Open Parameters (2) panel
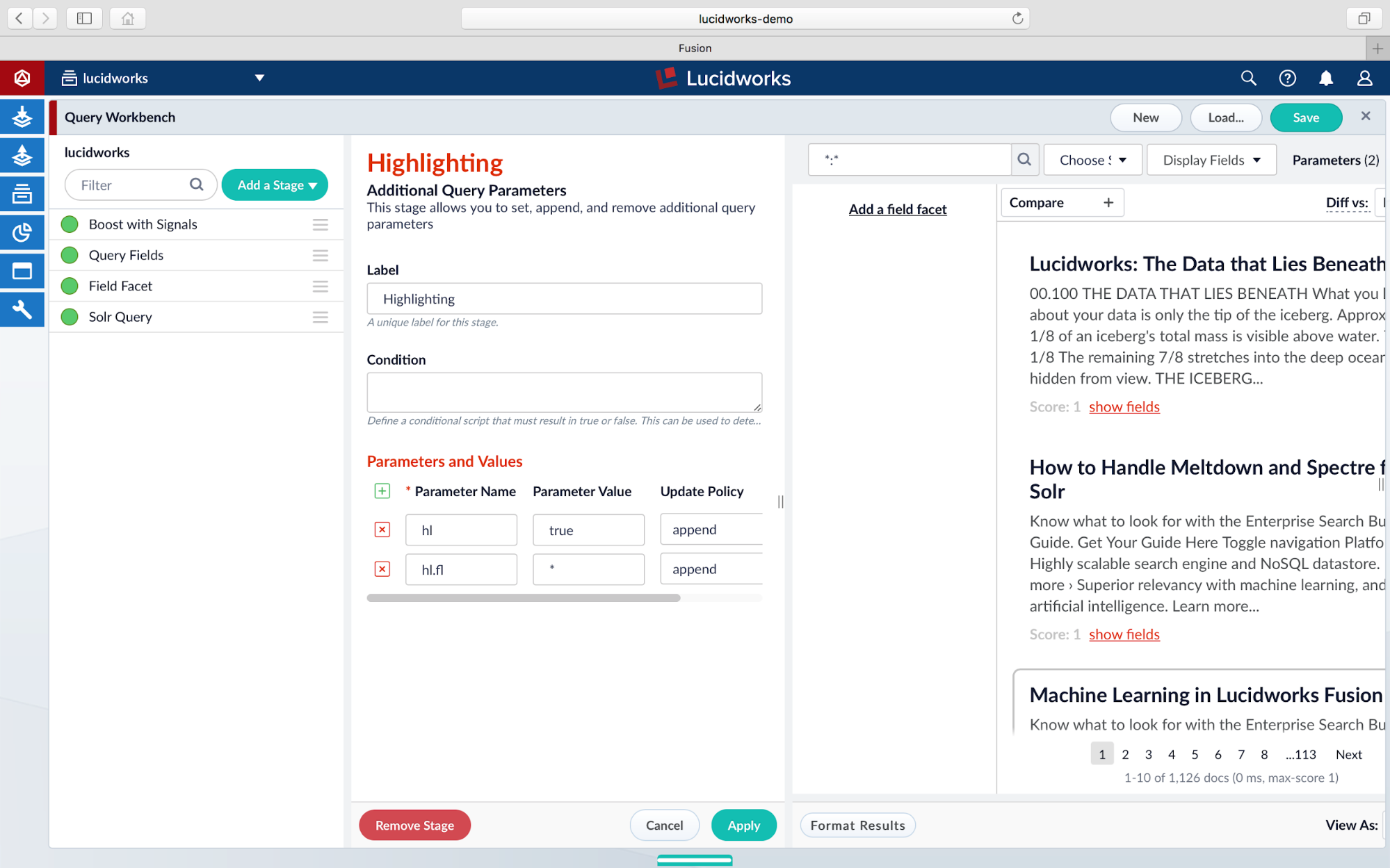The height and width of the screenshot is (868, 1390). coord(1335,160)
